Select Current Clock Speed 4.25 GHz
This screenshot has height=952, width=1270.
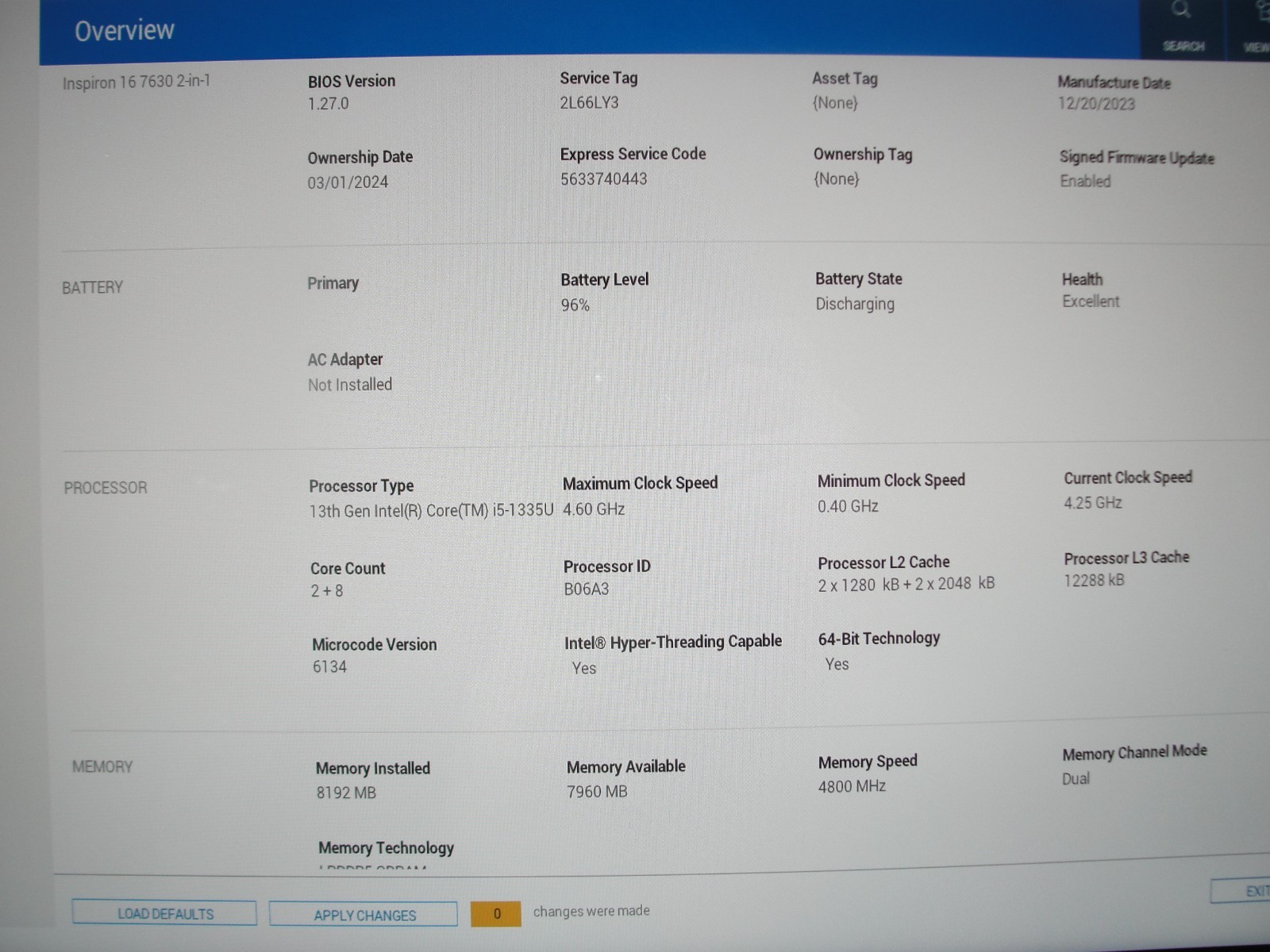pos(1093,503)
